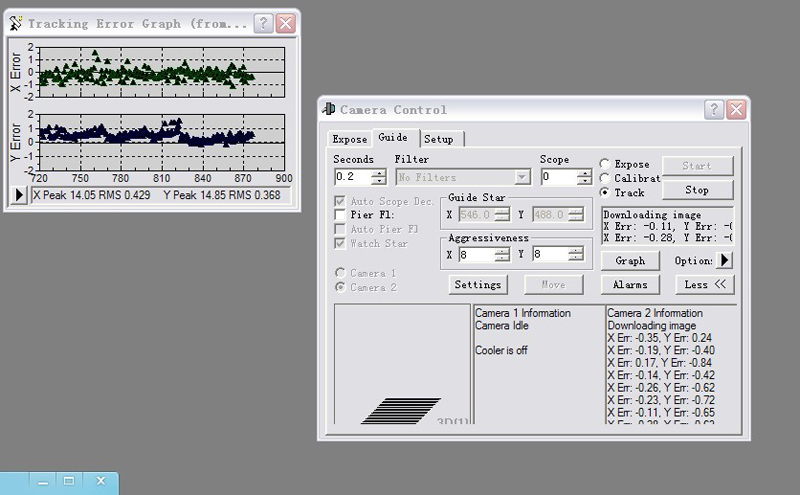Toggle Auto Scope Dec checkbox

340,201
